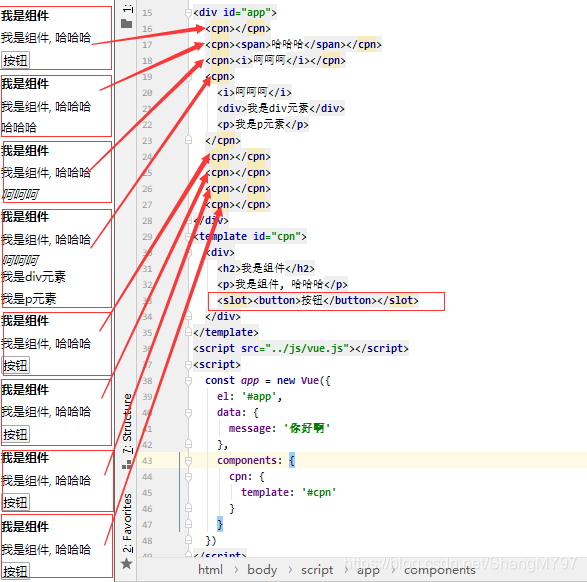This screenshot has width=587, height=582.
Task: Open the 1: Project side tab
Action: coord(127,8)
